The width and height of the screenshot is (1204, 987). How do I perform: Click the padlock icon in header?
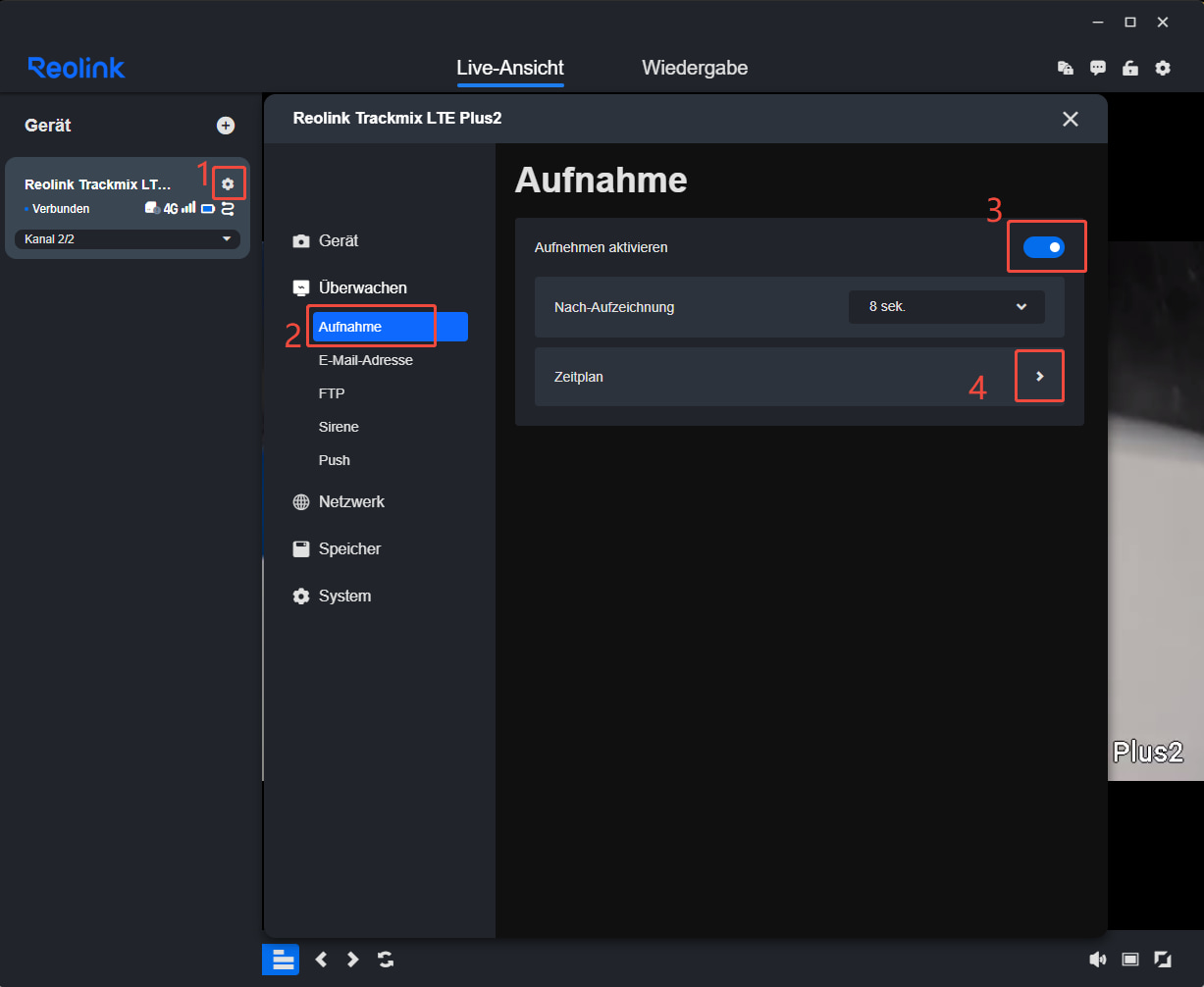coord(1130,68)
